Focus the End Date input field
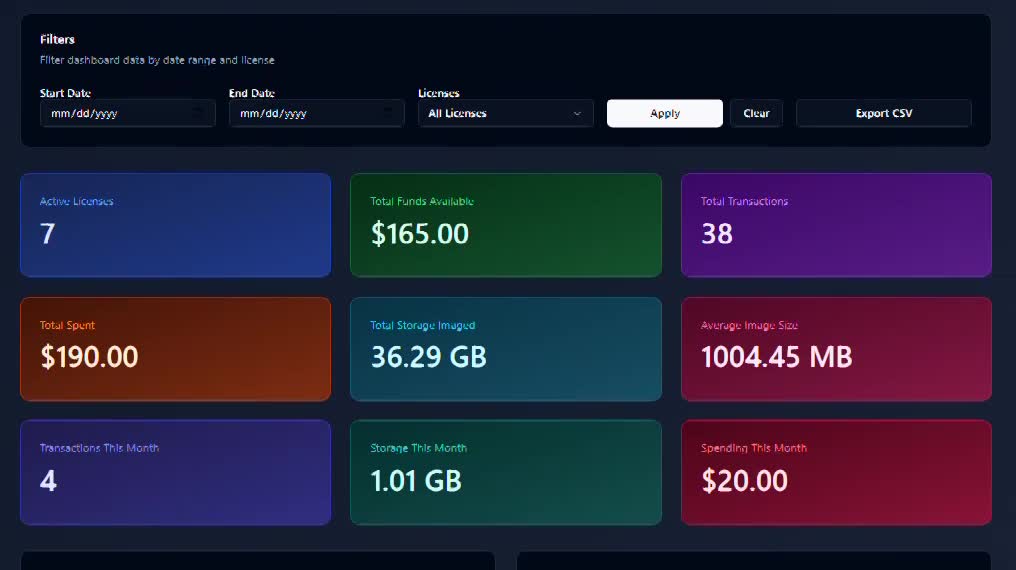 point(300,113)
